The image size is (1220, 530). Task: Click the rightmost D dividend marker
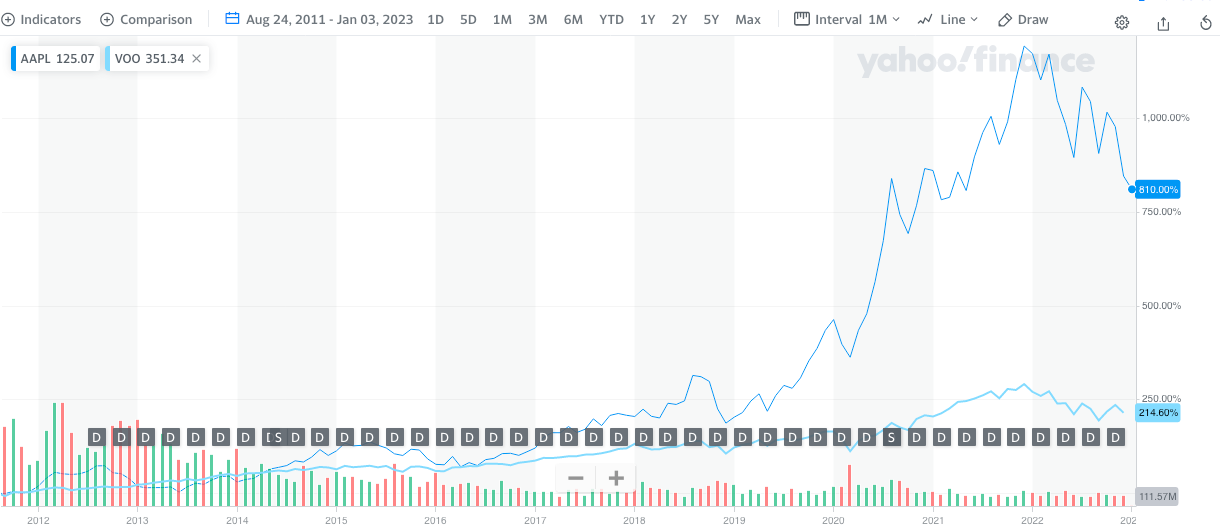[x=1115, y=437]
